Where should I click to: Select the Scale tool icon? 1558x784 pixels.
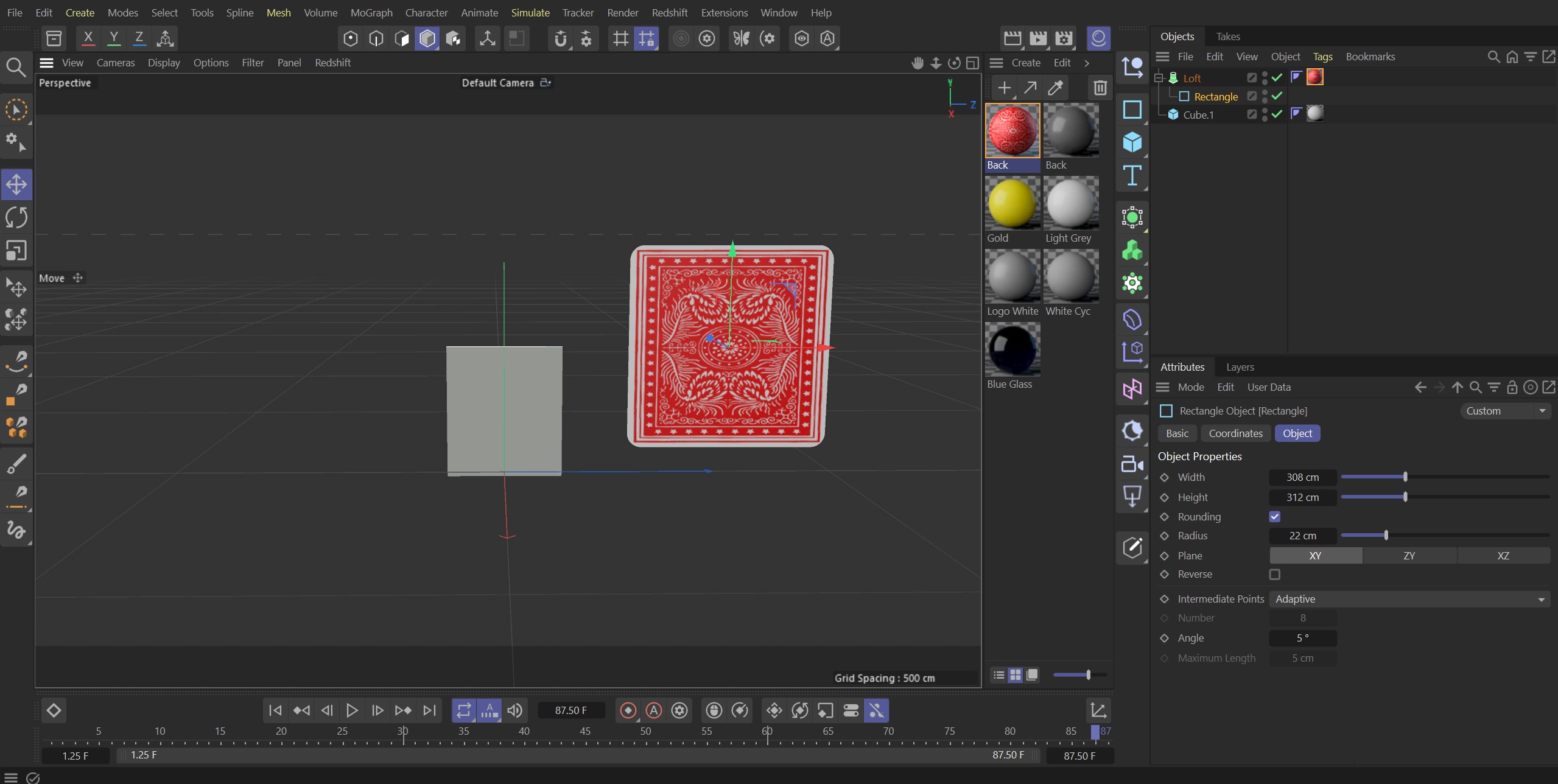(x=17, y=250)
